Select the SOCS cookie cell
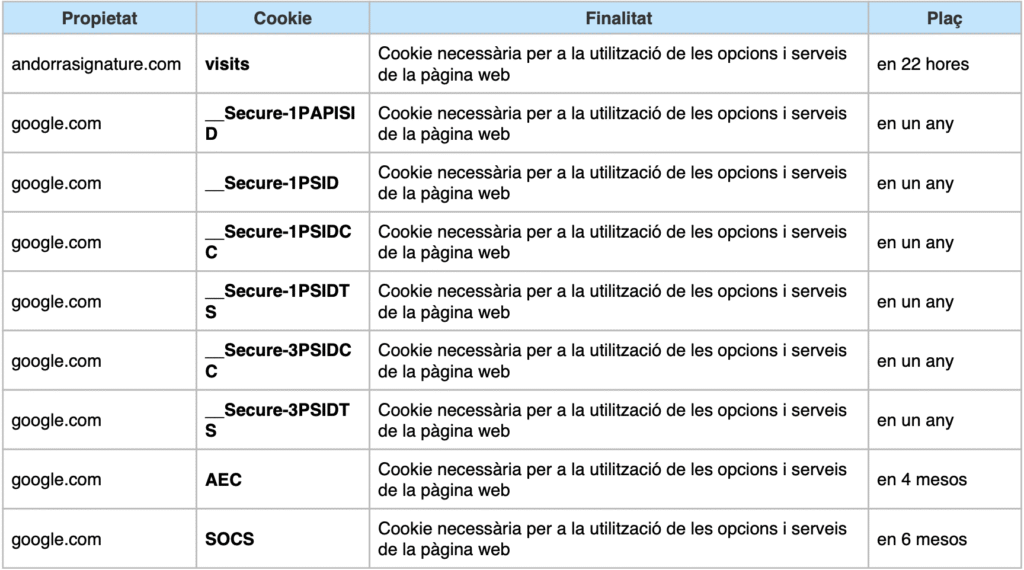 point(230,539)
